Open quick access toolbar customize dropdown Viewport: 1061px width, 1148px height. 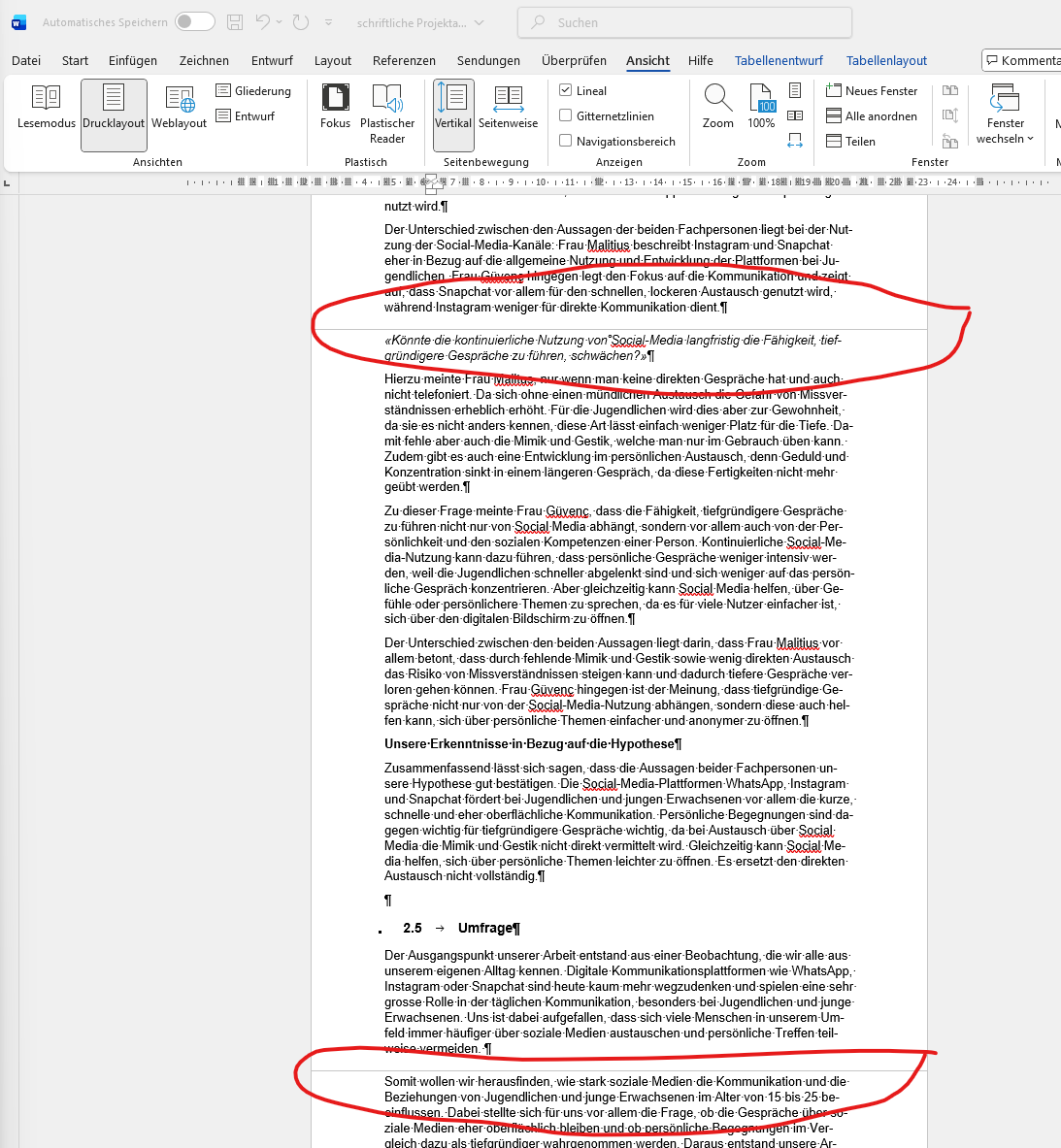point(329,22)
